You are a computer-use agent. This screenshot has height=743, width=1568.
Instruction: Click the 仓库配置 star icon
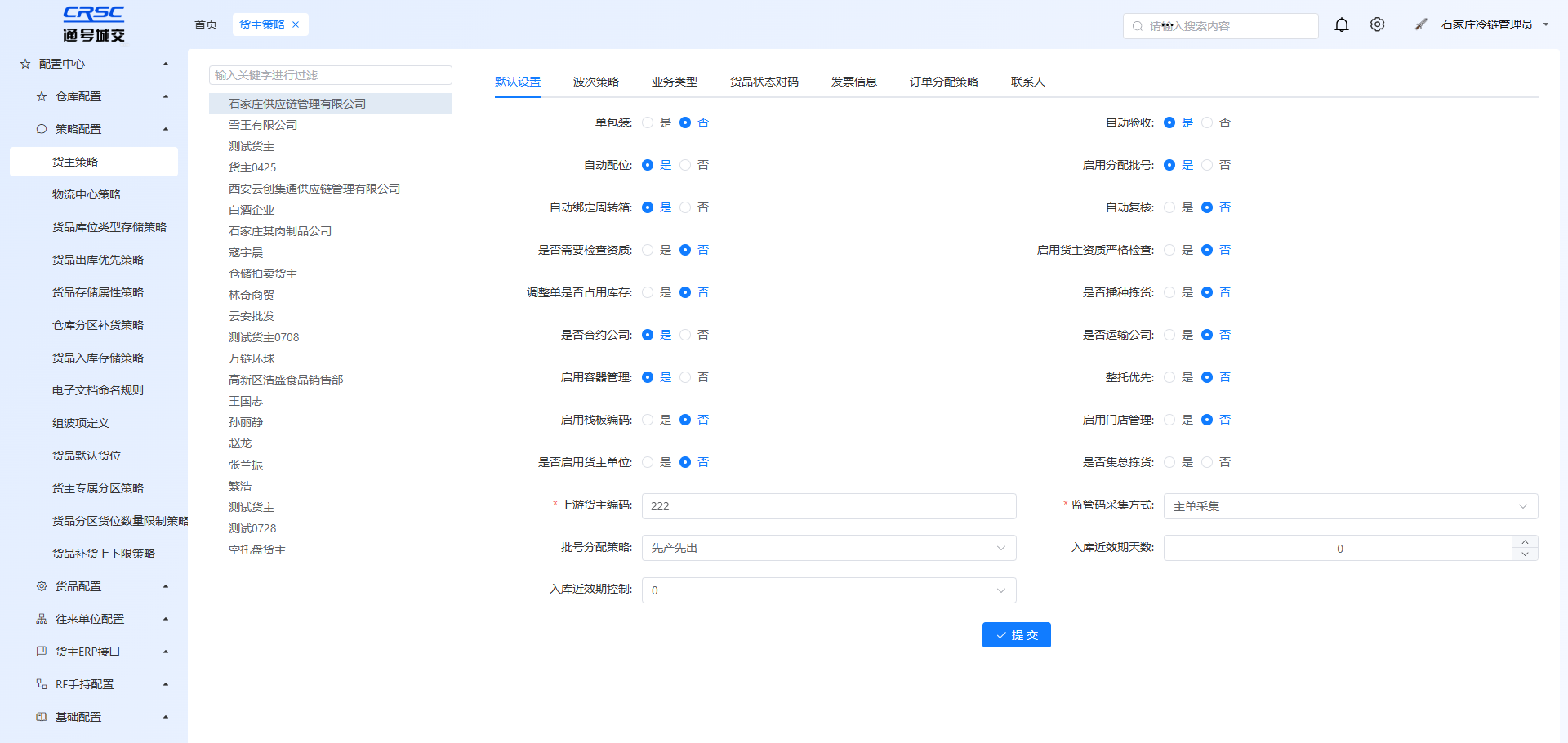(x=42, y=96)
